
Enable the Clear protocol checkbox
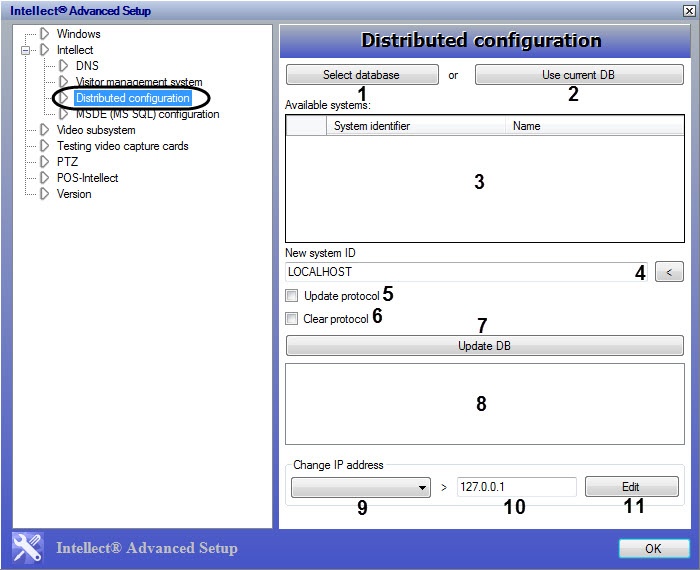(x=292, y=319)
